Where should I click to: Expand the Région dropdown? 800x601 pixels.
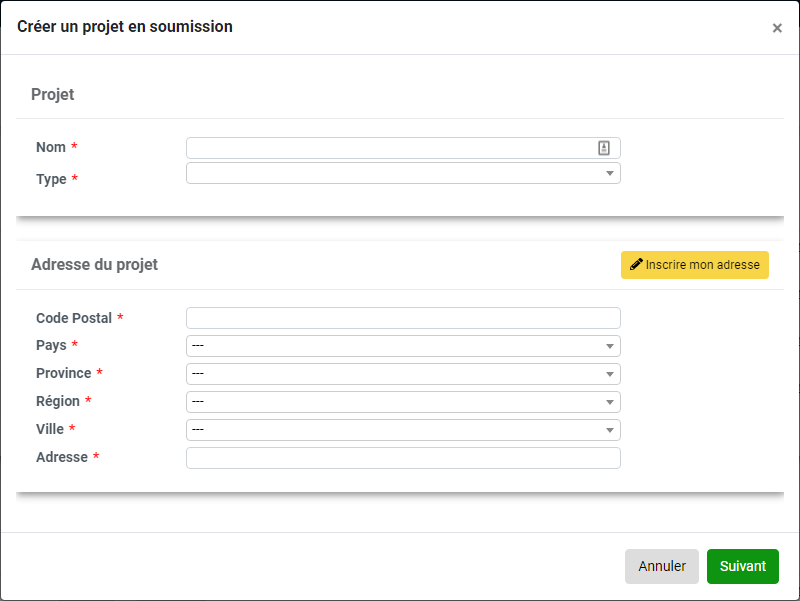[x=403, y=402]
